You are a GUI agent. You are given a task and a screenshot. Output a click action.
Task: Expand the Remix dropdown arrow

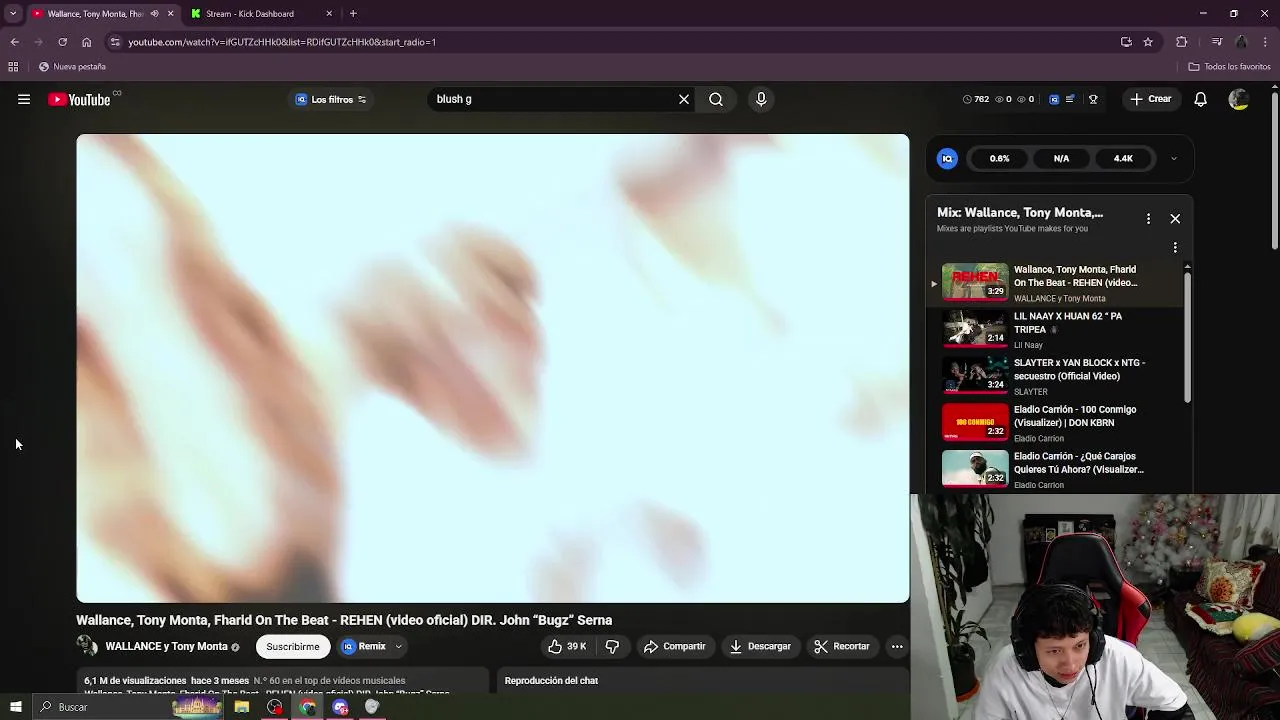coord(398,646)
